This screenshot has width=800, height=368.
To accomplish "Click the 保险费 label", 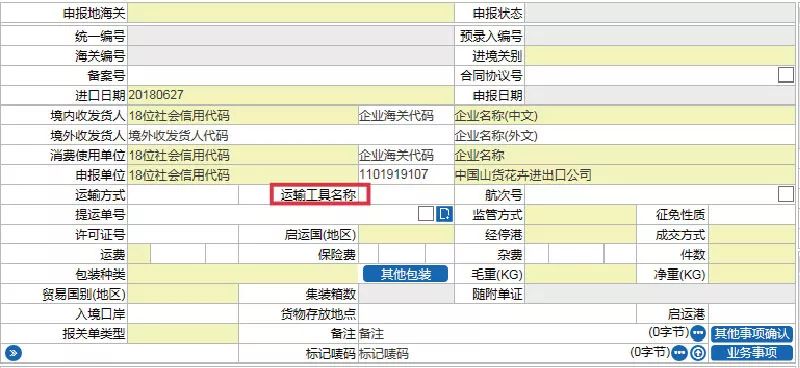I will 337,255.
